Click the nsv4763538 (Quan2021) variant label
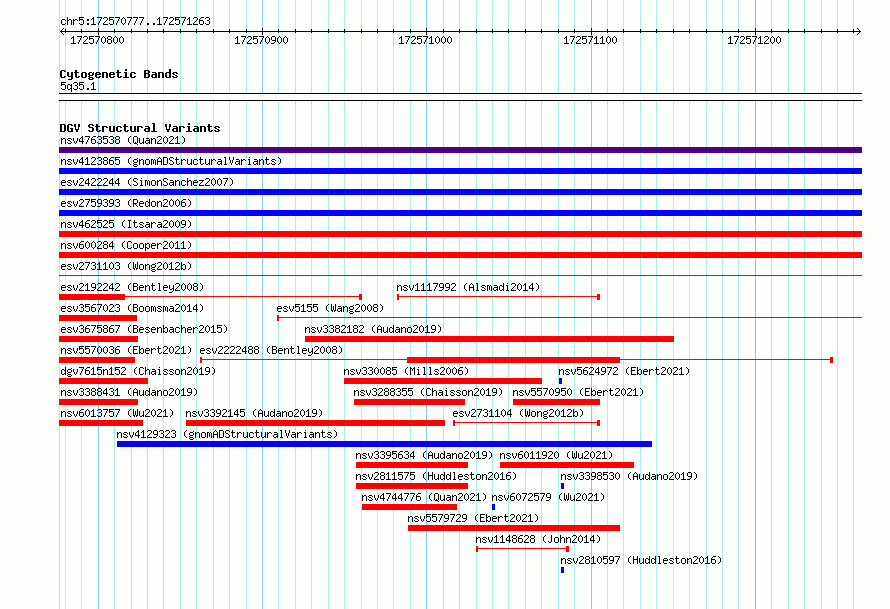This screenshot has height=609, width=890. click(x=123, y=140)
